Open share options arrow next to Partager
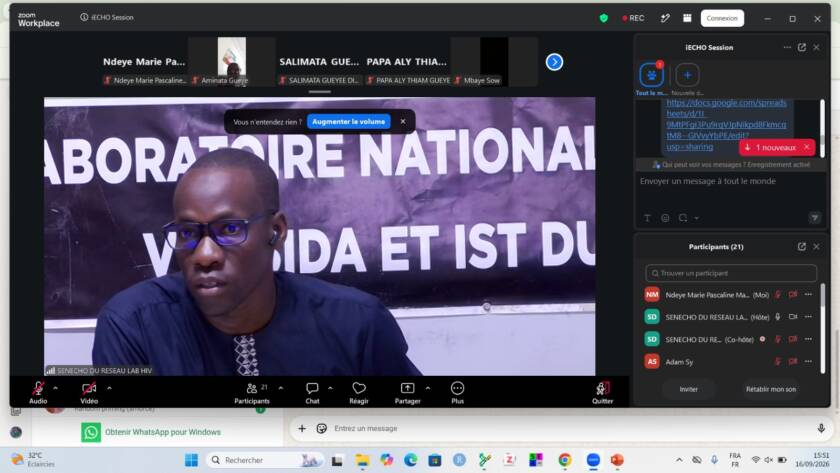This screenshot has height=473, width=840. point(428,388)
